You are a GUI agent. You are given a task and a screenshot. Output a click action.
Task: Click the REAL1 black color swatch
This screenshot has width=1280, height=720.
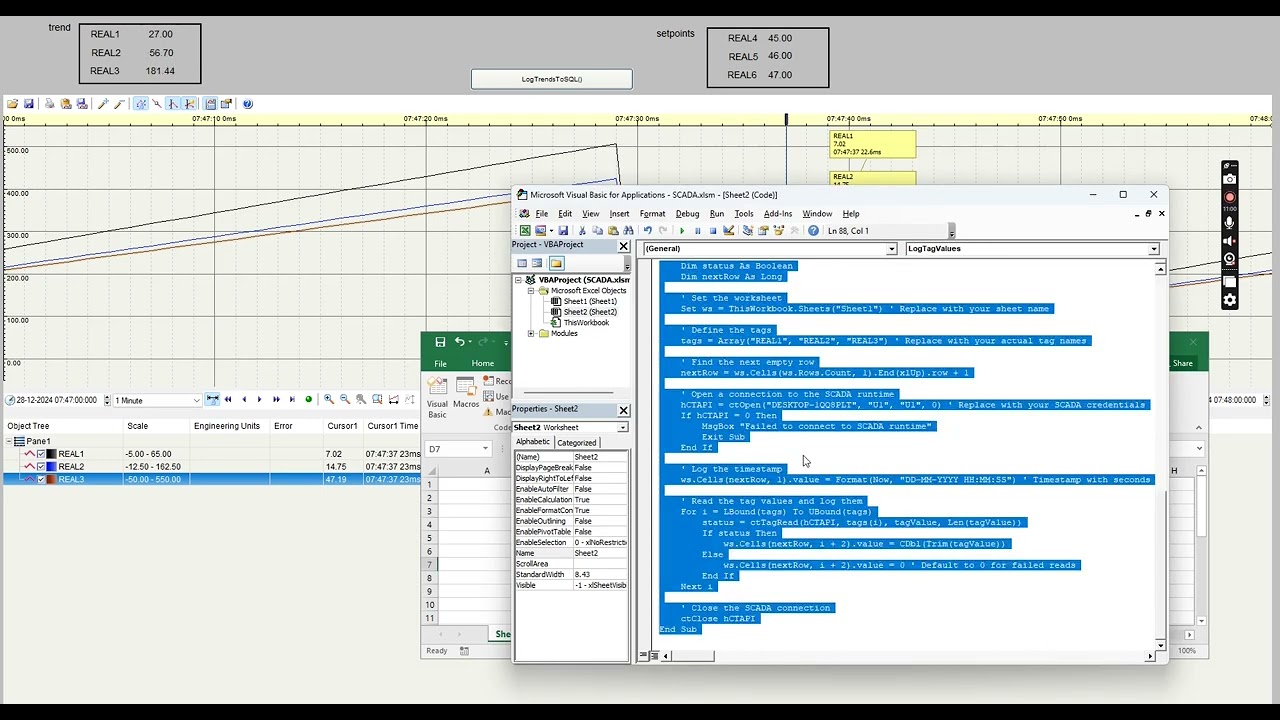(51, 454)
